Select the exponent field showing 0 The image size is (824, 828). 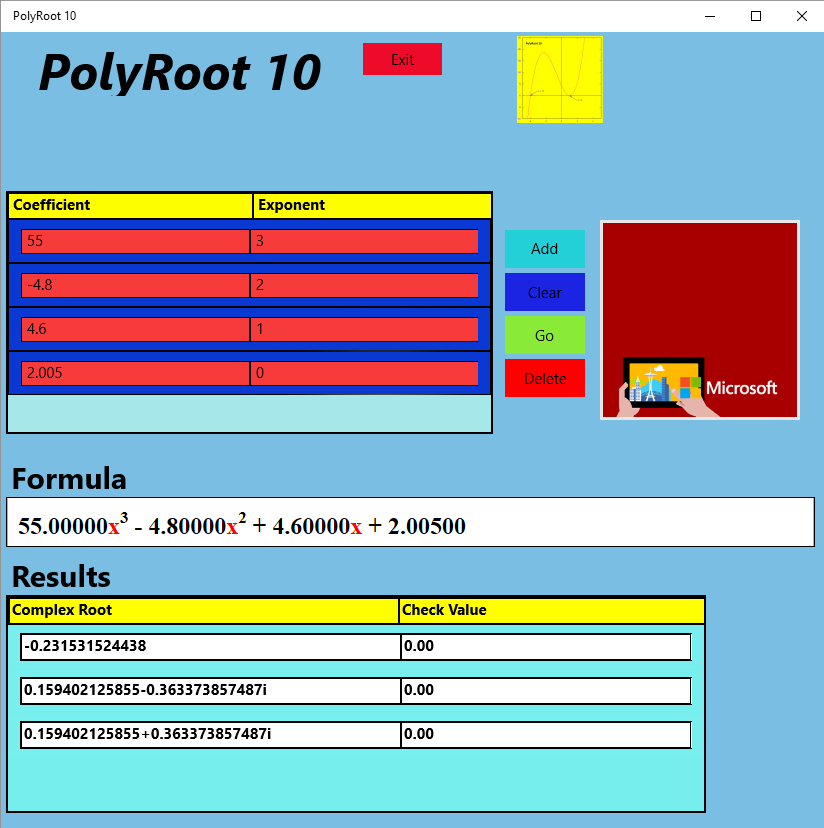coord(364,373)
